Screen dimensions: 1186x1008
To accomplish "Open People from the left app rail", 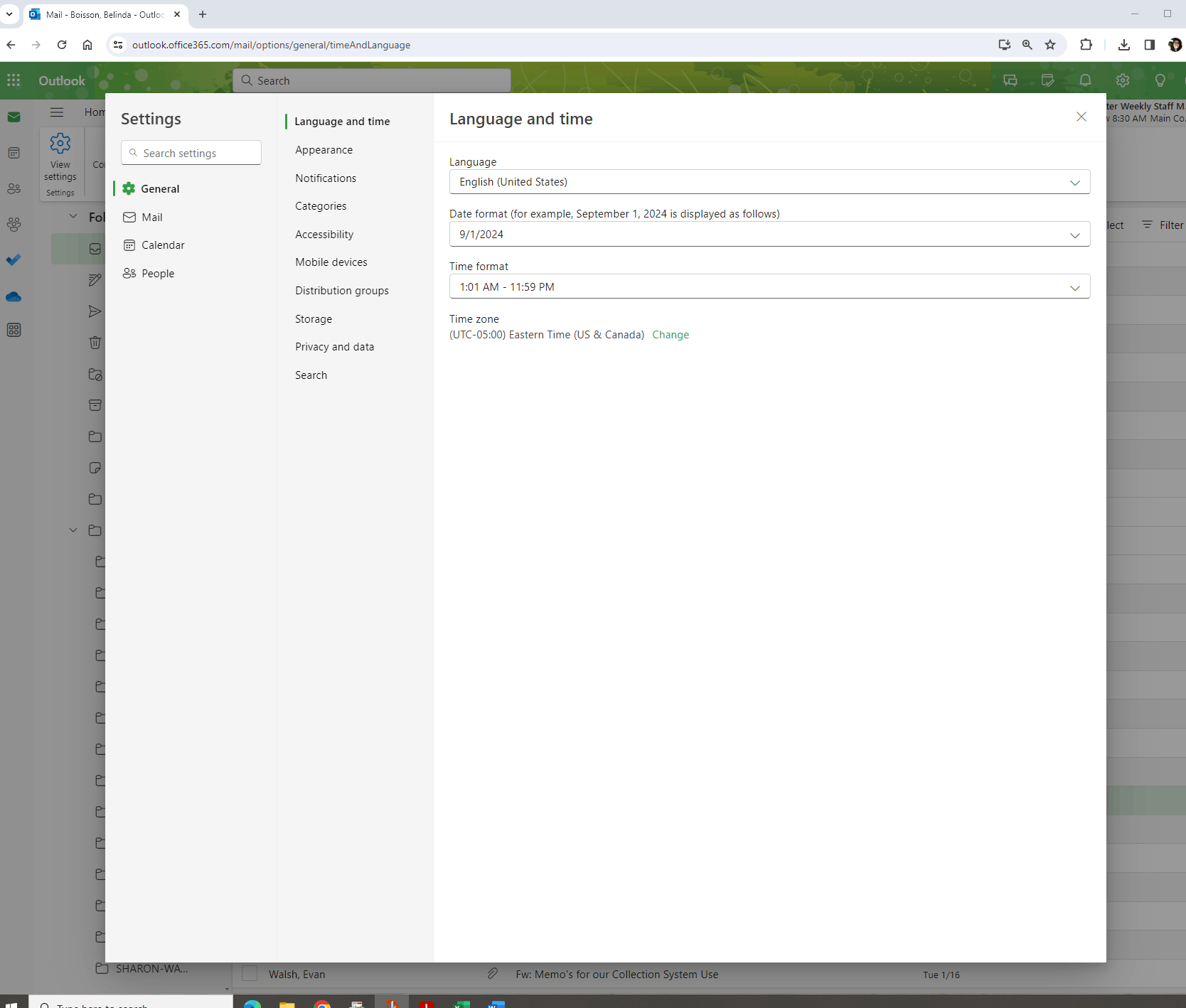I will pos(14,188).
